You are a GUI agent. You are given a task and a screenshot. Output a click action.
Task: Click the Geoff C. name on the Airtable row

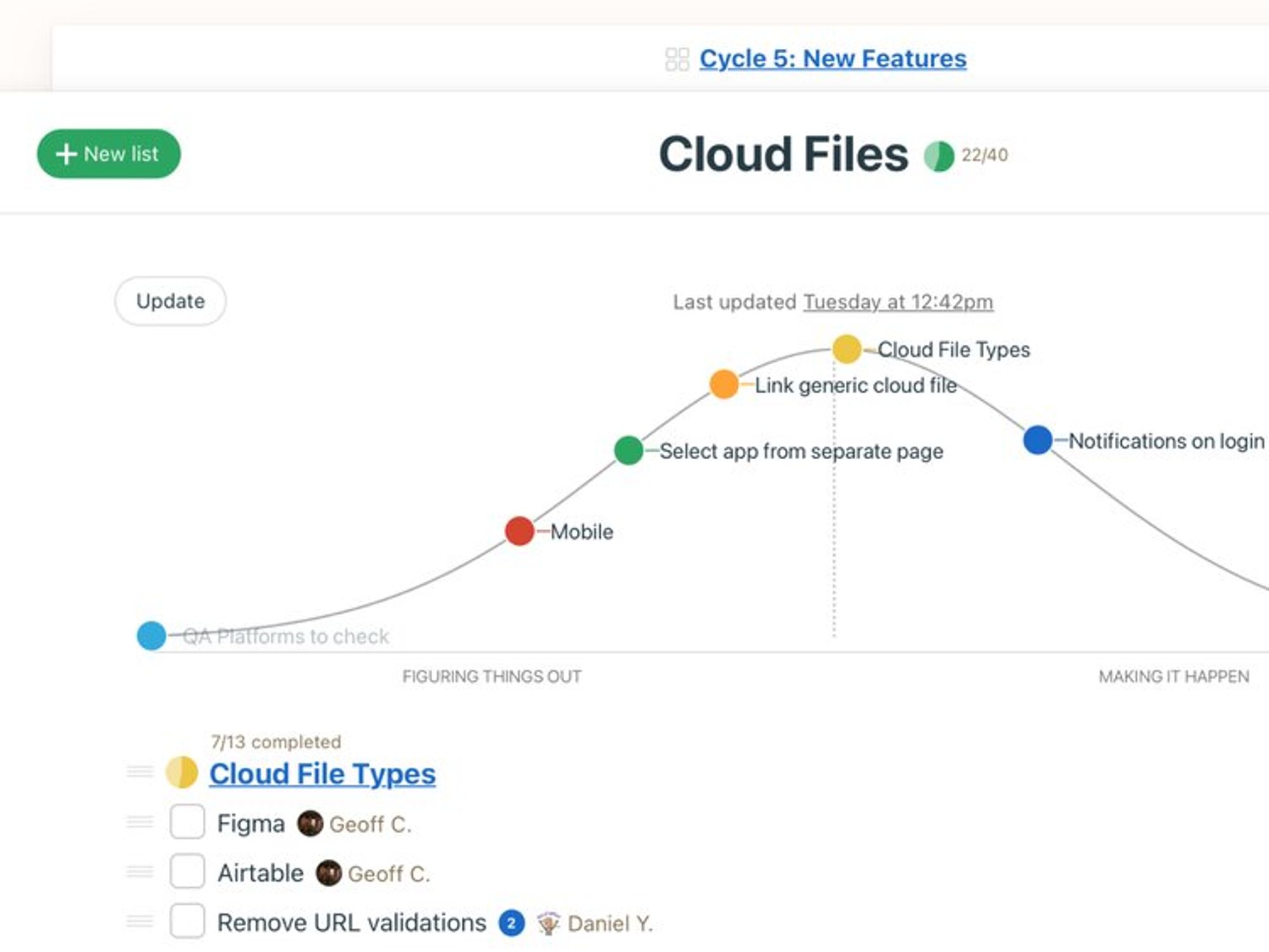coord(389,874)
